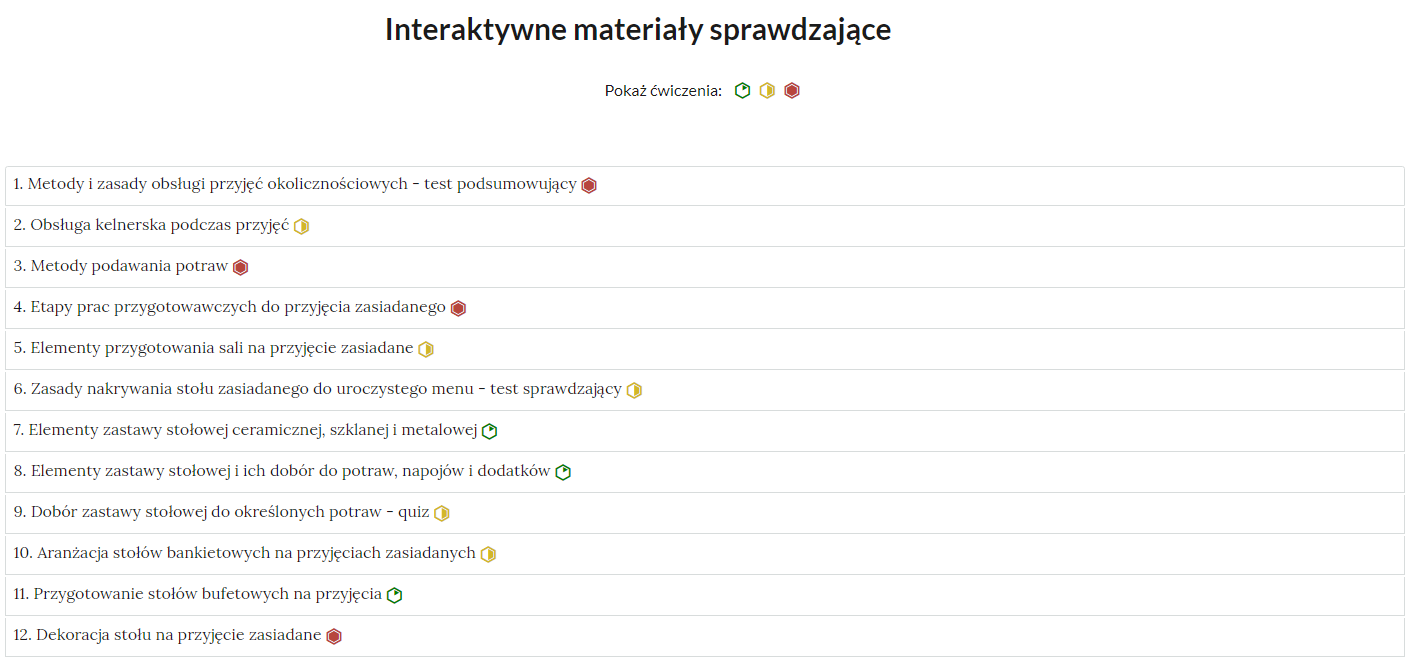Screen dimensions: 1412x659
Task: Click yellow icon beside "Elementy przygotowania sali"
Action: click(x=425, y=348)
